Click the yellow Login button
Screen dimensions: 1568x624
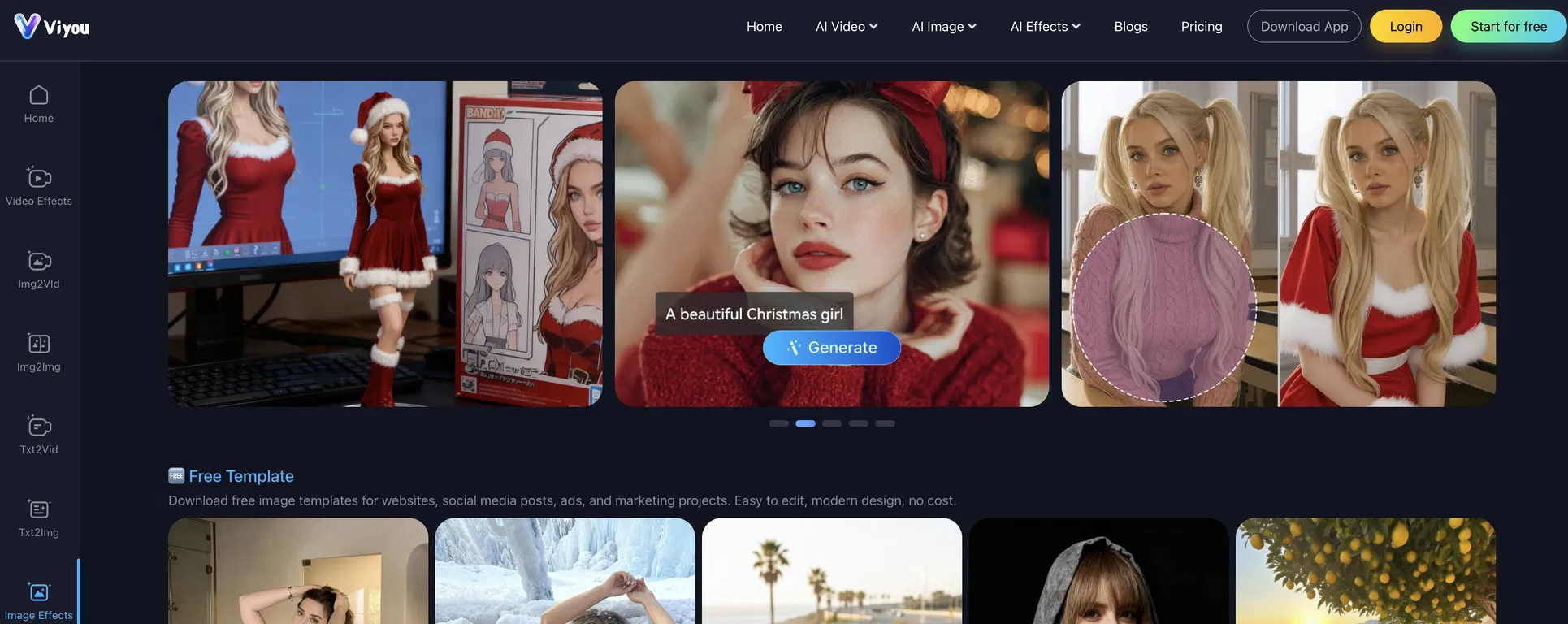click(x=1405, y=27)
